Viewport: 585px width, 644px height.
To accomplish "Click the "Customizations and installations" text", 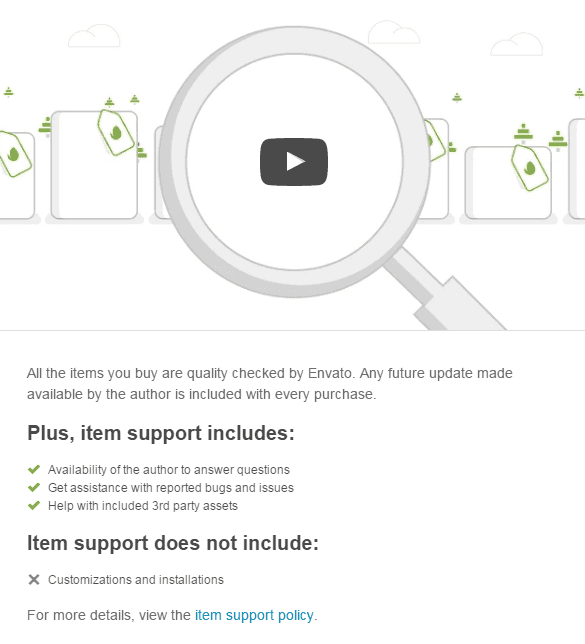I will [x=136, y=580].
